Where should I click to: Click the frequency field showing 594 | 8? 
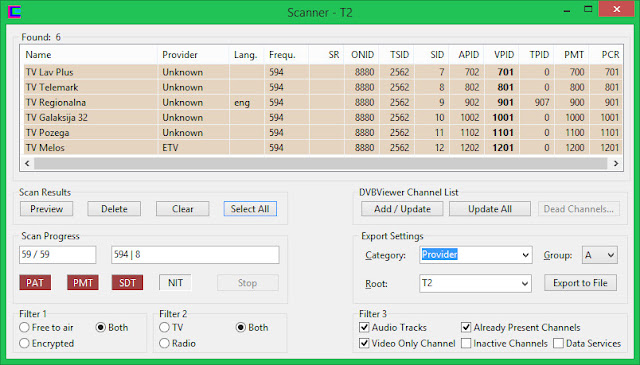pyautogui.click(x=195, y=255)
